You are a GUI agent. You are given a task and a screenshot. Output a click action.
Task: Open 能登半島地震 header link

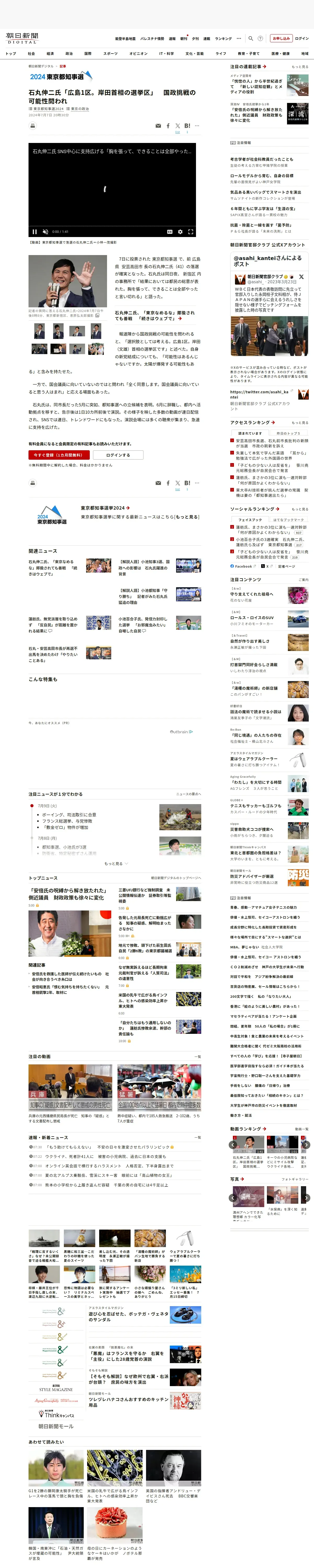(125, 38)
